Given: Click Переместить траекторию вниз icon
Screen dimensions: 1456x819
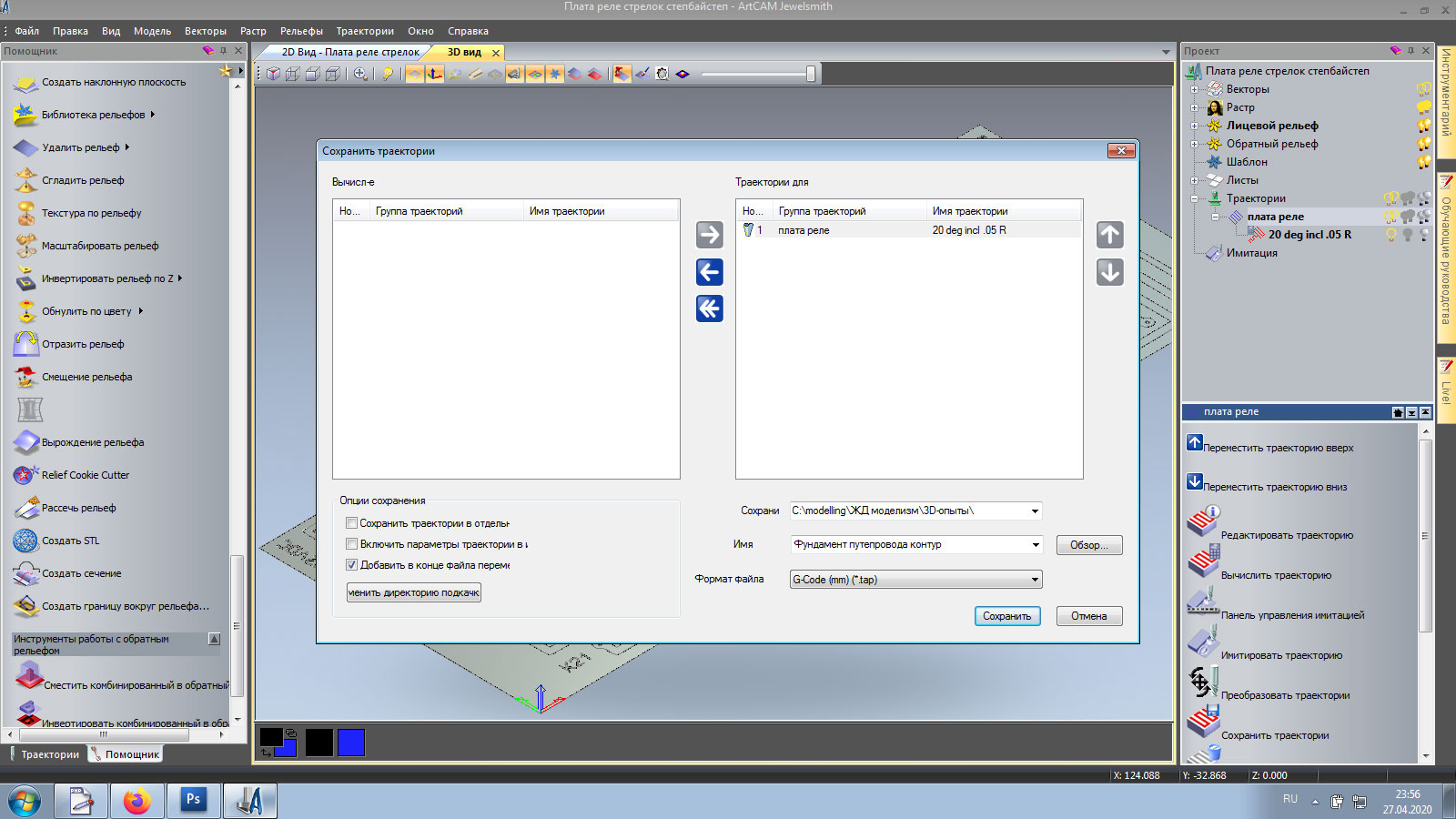Looking at the screenshot, I should [1195, 481].
